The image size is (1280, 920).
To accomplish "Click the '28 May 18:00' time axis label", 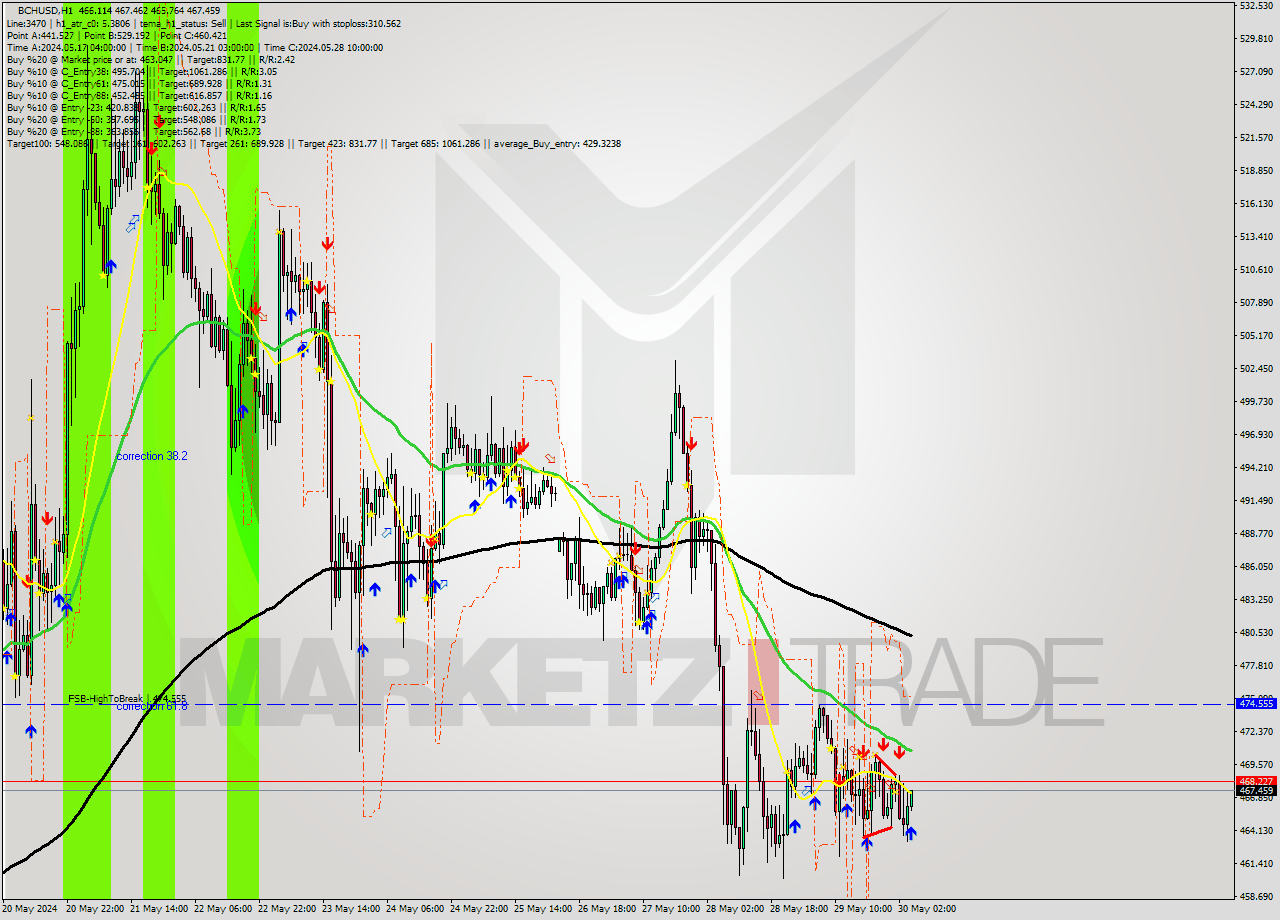I will (x=799, y=909).
